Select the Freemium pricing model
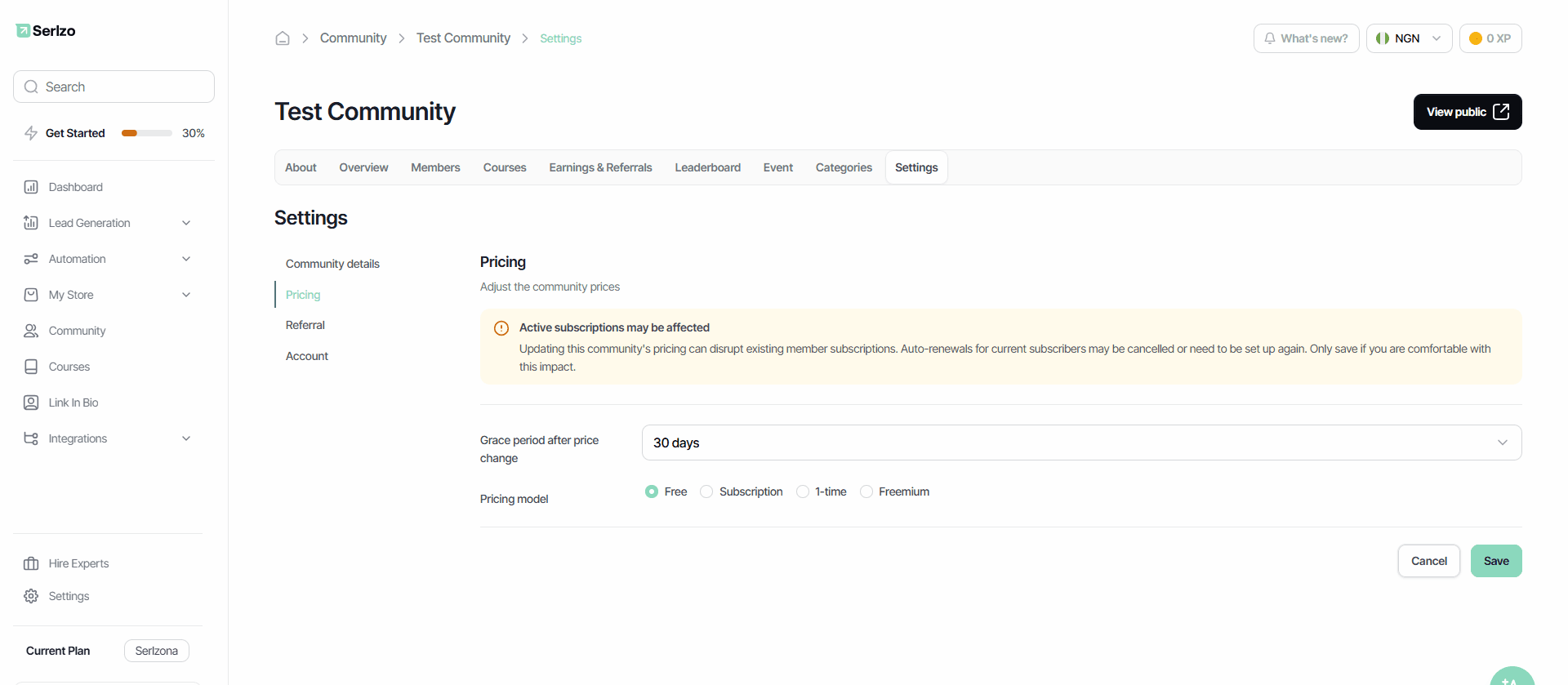The height and width of the screenshot is (685, 1568). 866,492
